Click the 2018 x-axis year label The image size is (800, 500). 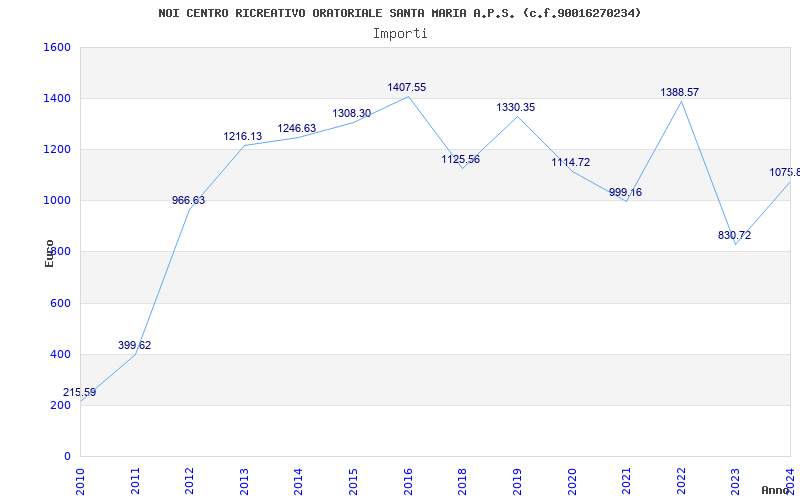[463, 482]
